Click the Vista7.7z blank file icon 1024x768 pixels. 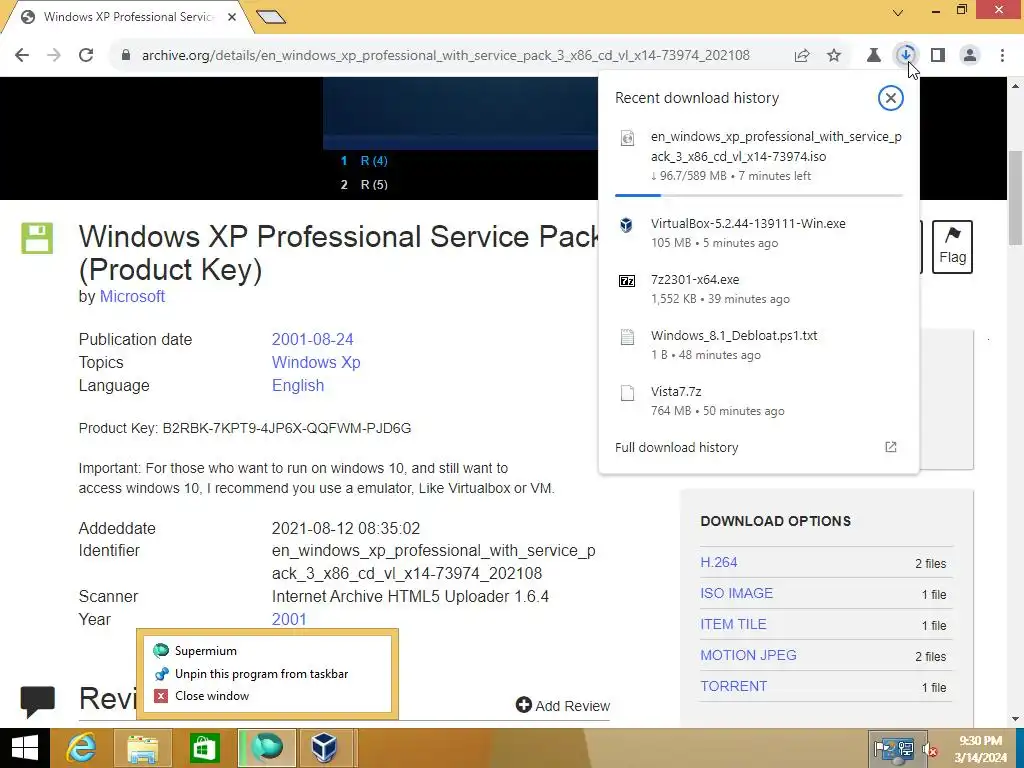[x=627, y=393]
